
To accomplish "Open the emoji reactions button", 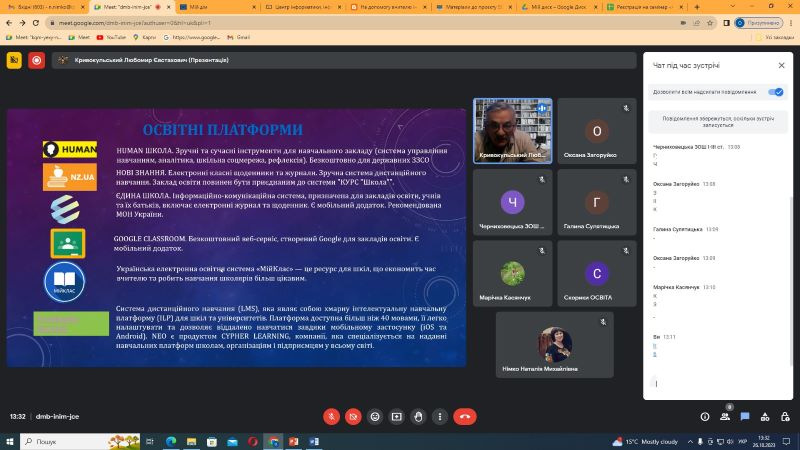I will pyautogui.click(x=375, y=416).
